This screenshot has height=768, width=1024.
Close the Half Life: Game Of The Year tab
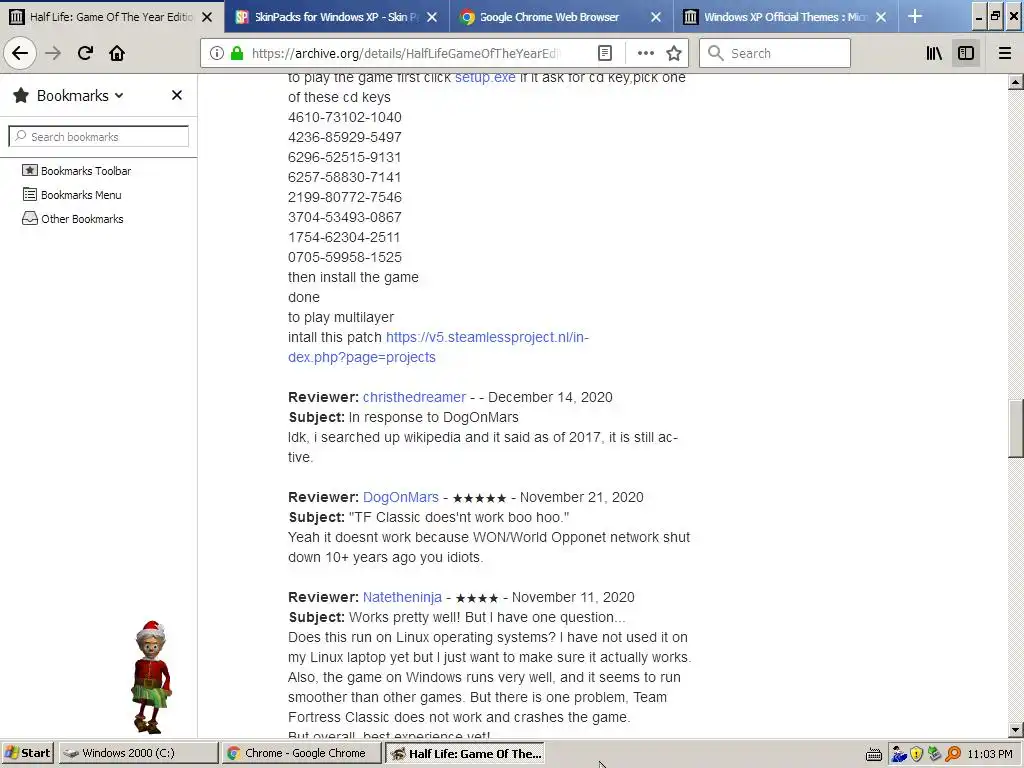[x=207, y=17]
